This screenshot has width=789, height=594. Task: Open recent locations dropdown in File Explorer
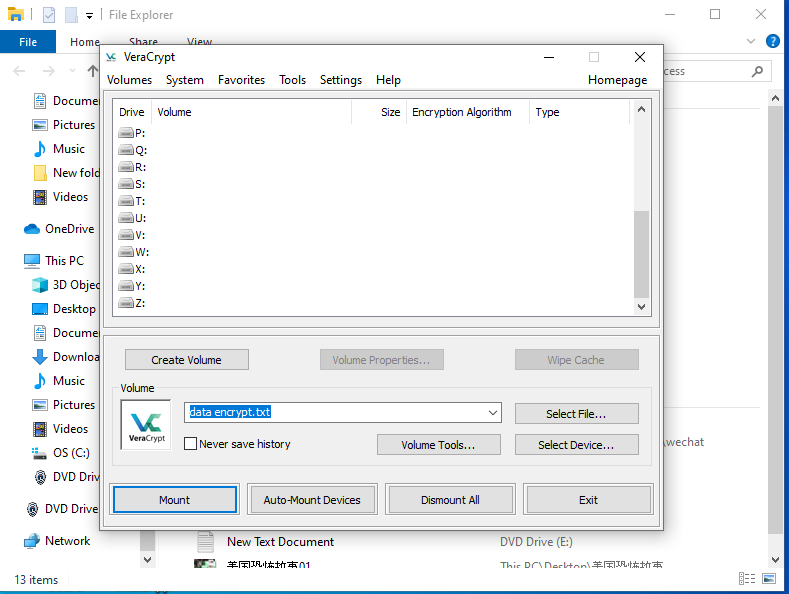(x=72, y=71)
